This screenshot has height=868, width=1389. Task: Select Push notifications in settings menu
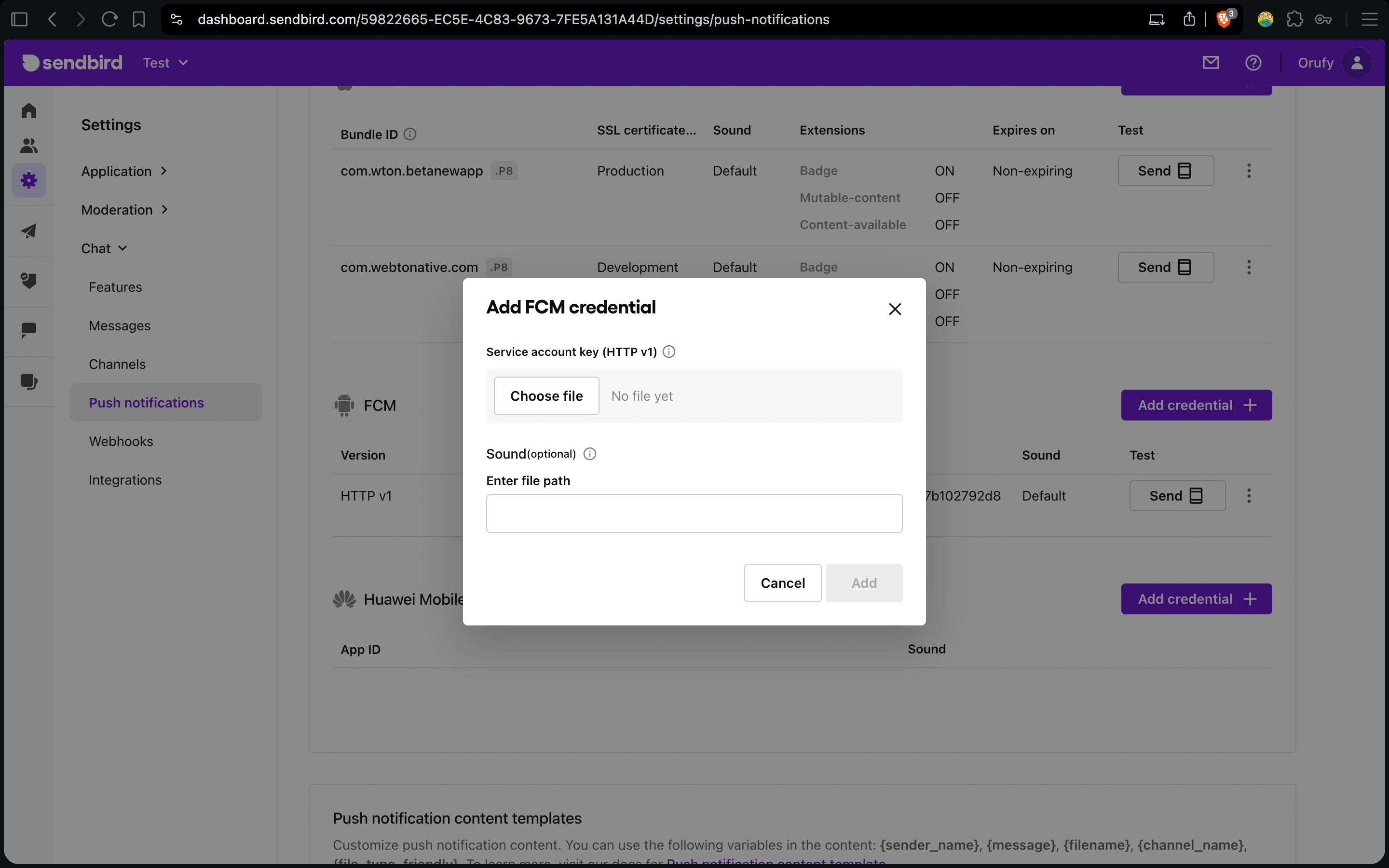coord(166,403)
